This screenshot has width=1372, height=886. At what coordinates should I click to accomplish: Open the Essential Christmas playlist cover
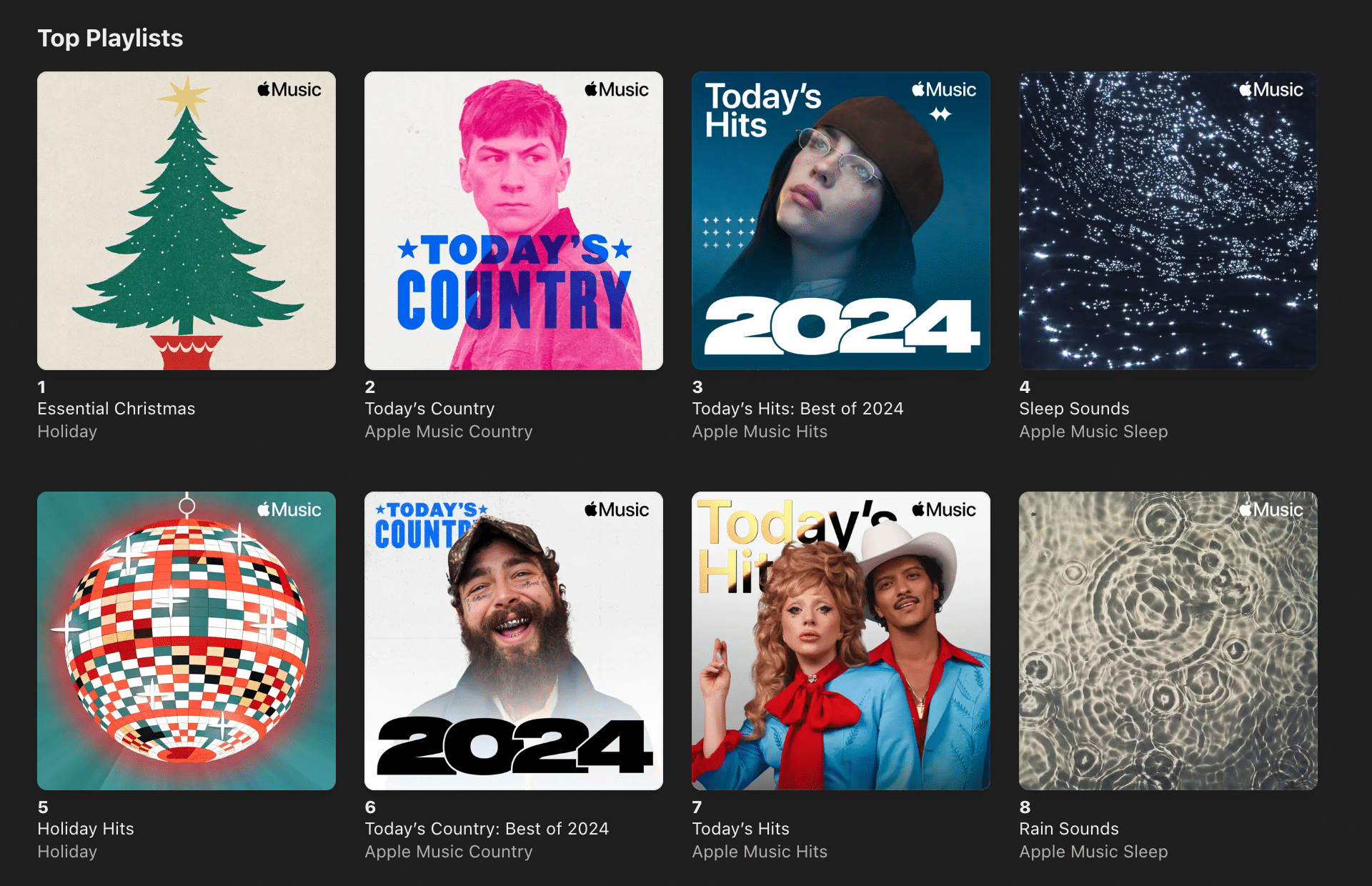click(x=187, y=221)
